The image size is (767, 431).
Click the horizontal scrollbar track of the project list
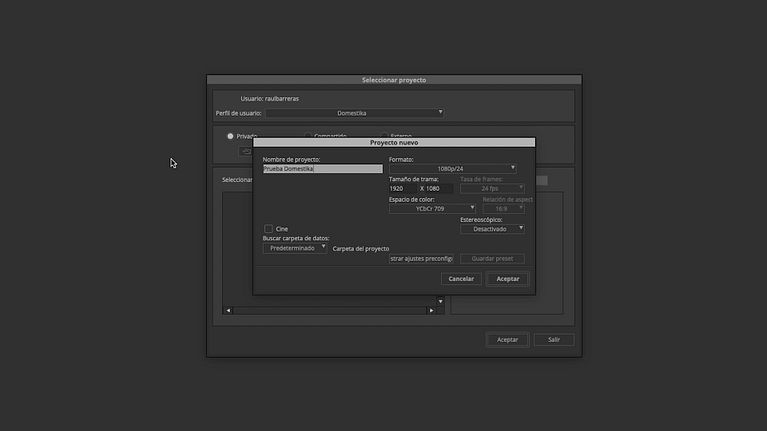tap(330, 311)
